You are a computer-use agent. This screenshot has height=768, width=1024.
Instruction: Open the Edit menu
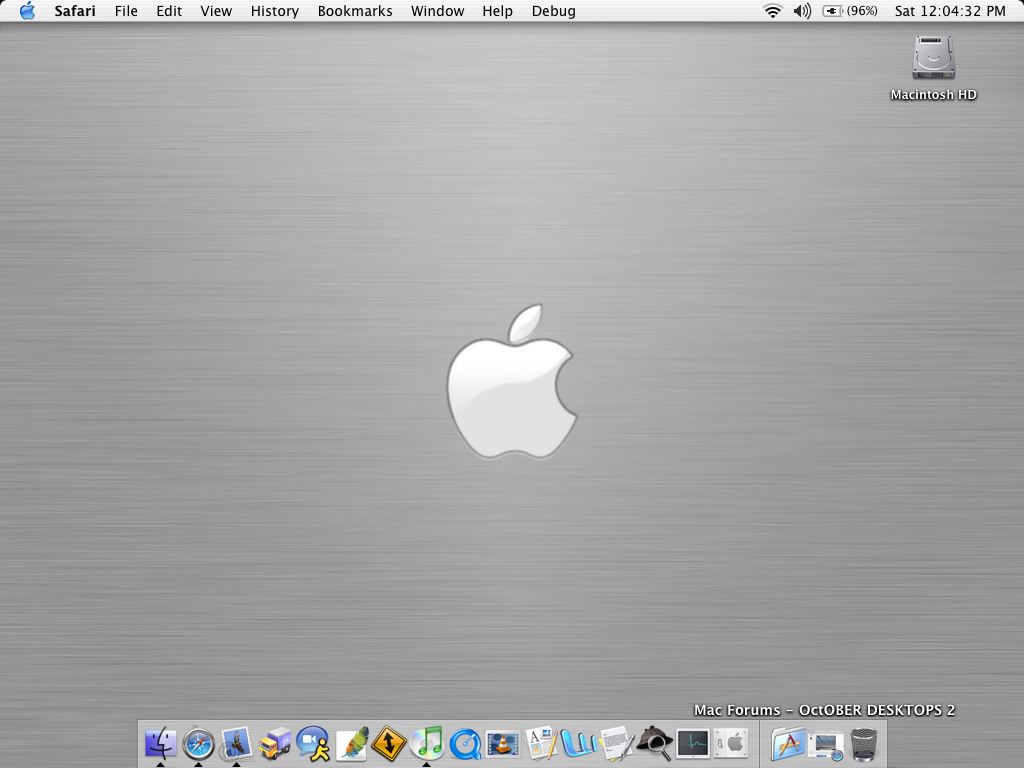pos(169,11)
